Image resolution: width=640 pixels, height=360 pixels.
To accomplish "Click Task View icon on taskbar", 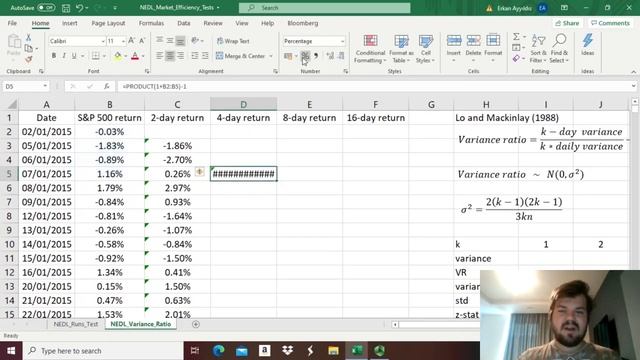I will point(195,351).
